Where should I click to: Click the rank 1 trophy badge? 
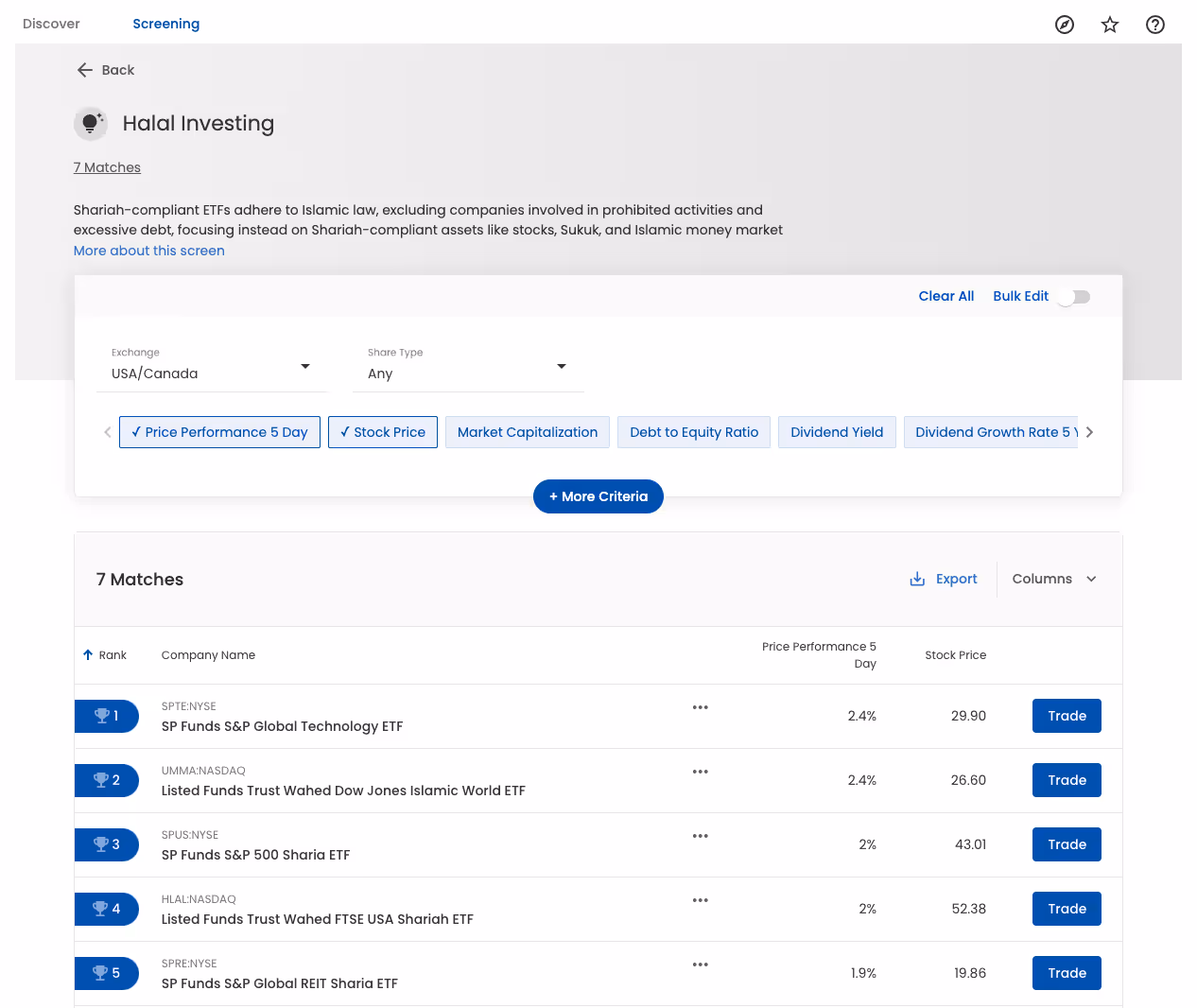[x=107, y=716]
